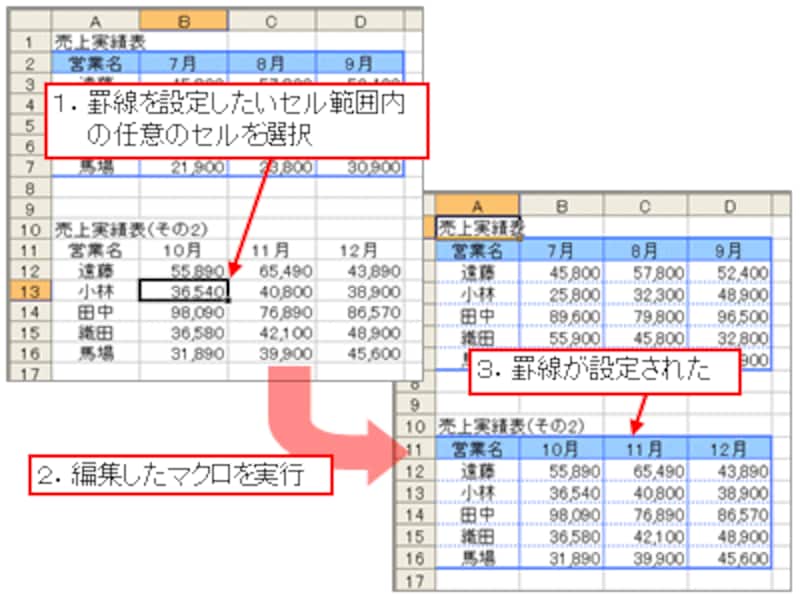The image size is (800, 596).
Task: Select row 2 header in the left worksheet
Action: coord(30,63)
